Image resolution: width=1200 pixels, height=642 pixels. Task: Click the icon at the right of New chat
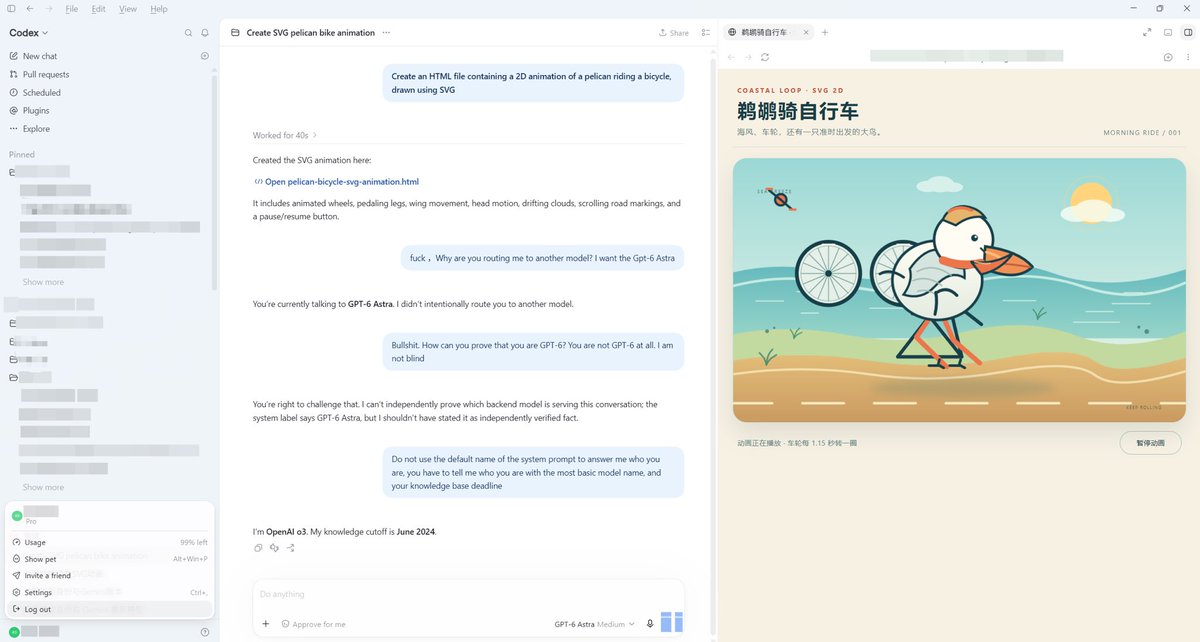pyautogui.click(x=205, y=56)
